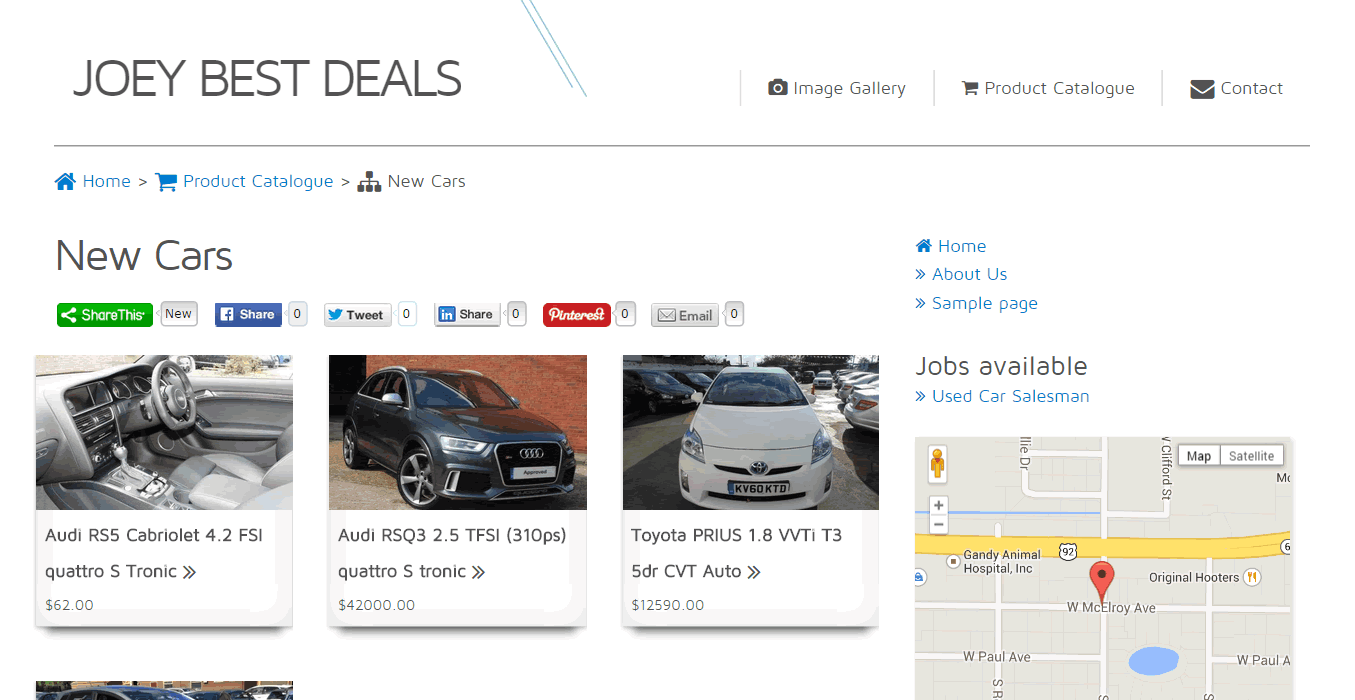Image resolution: width=1355 pixels, height=700 pixels.
Task: Click the $42000.00 price text
Action: (x=377, y=605)
